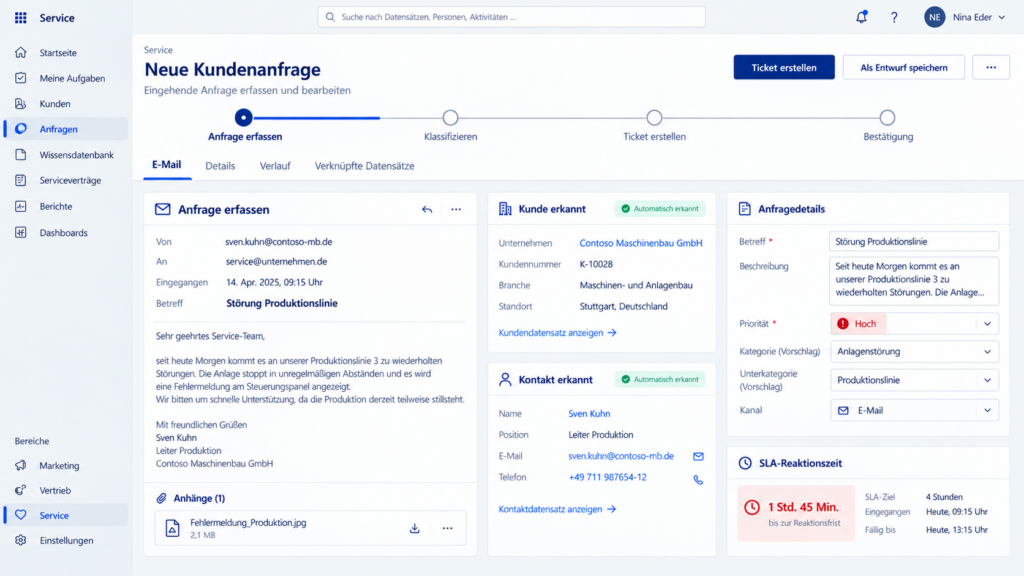Click the Anfrage erfassen step marker

(244, 118)
